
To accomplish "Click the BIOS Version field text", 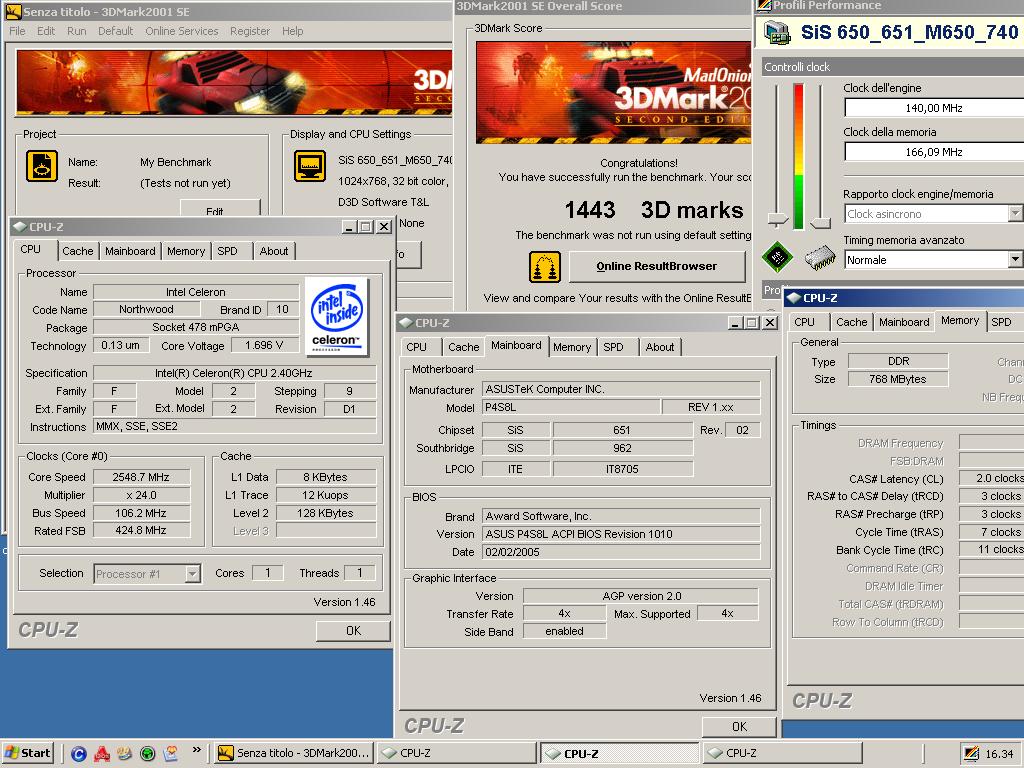I will tap(621, 534).
